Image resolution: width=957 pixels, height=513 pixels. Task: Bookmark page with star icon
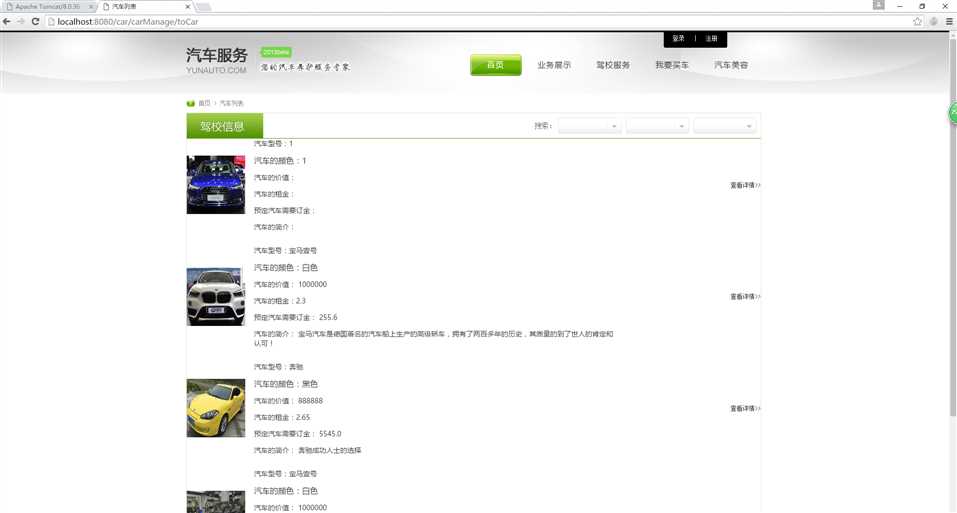917,21
